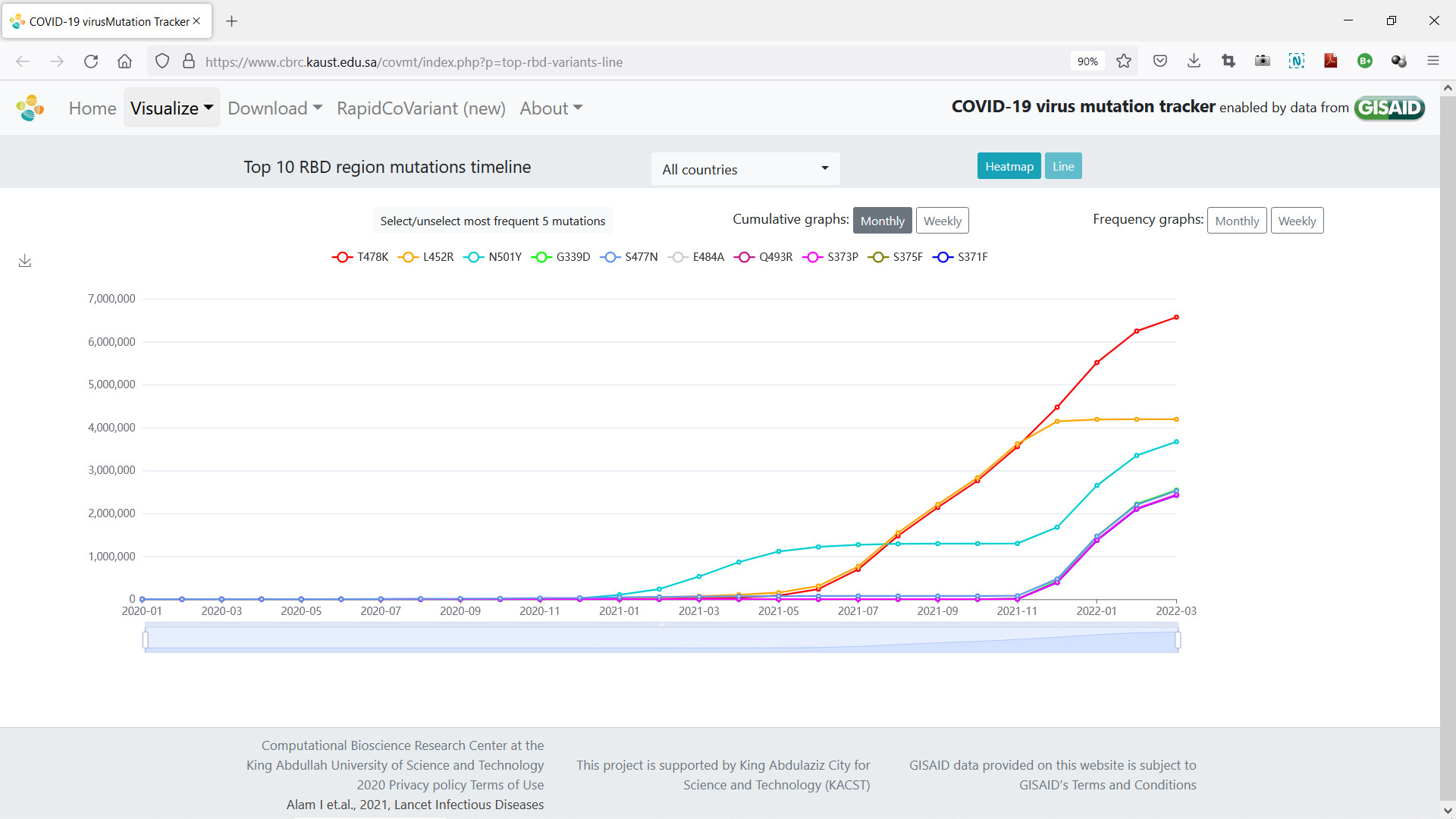Switch to the Heatmap view
The width and height of the screenshot is (1456, 819).
click(1009, 166)
